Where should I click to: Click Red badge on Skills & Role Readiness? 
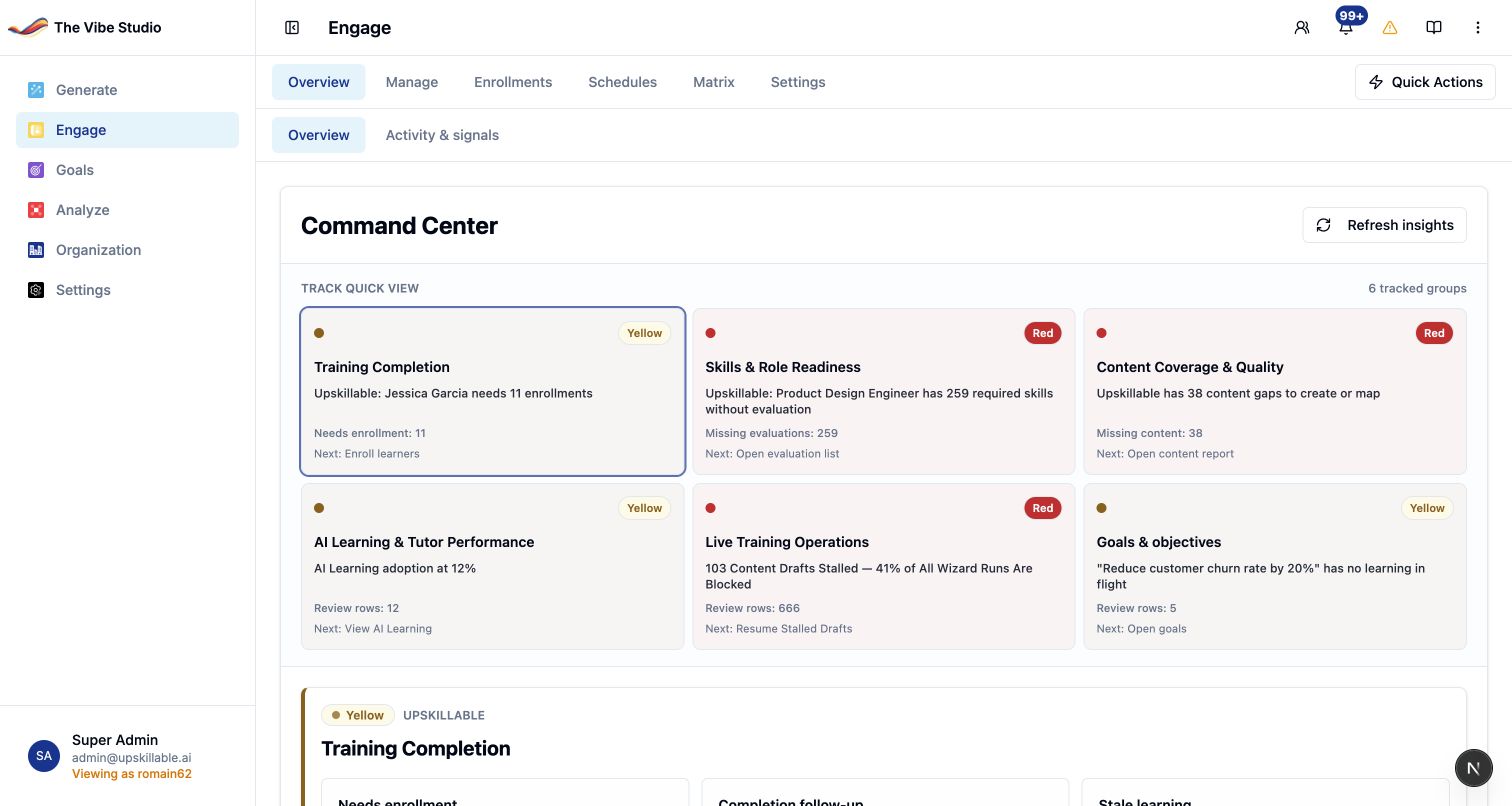tap(1043, 333)
